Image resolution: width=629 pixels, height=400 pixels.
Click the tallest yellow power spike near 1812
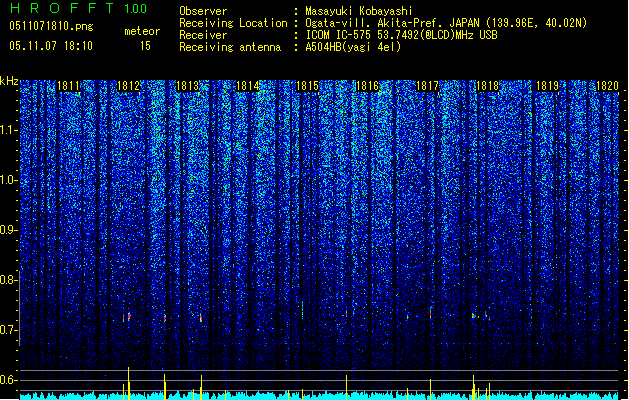(x=129, y=383)
